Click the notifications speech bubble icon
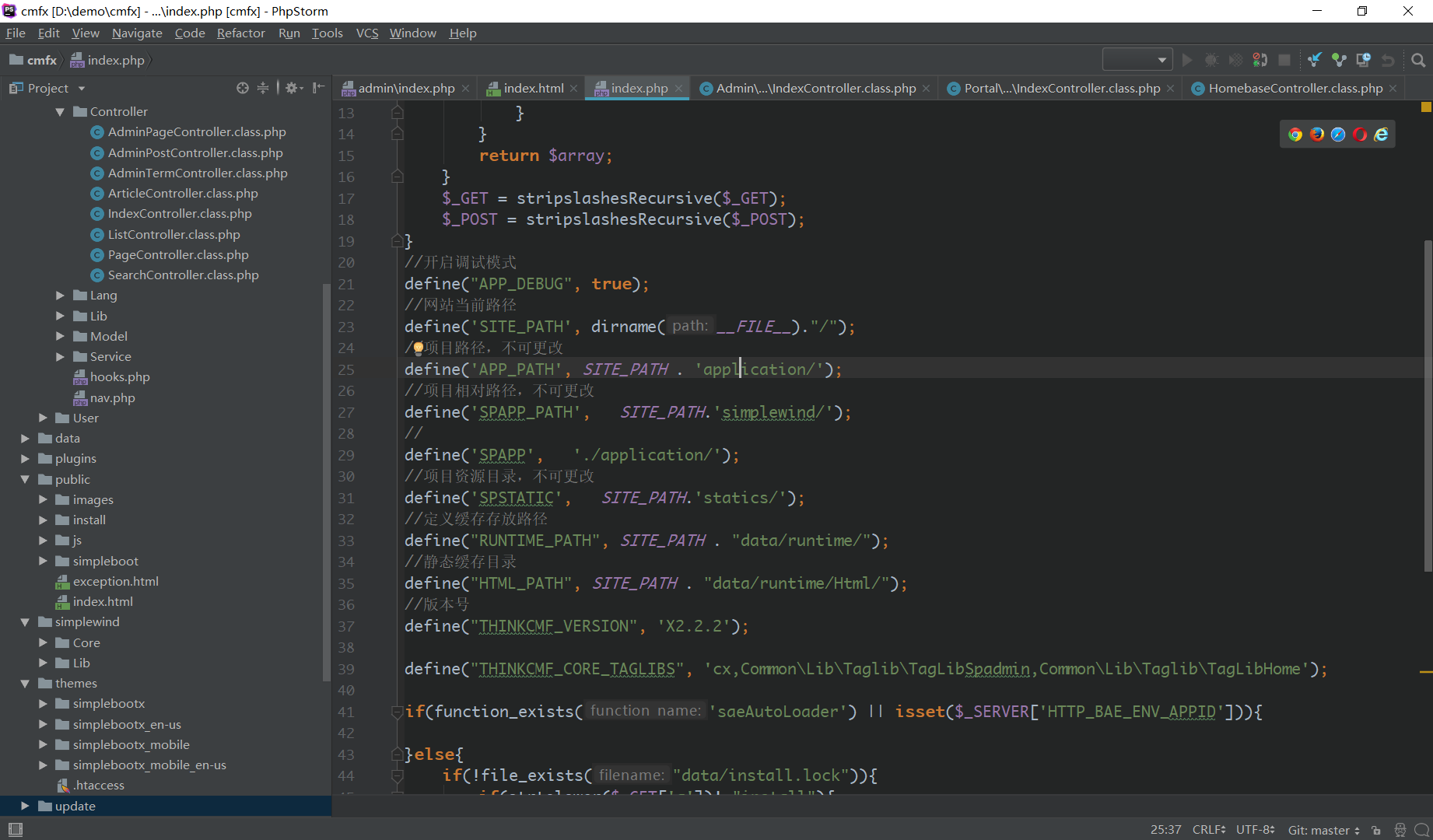 1421,830
